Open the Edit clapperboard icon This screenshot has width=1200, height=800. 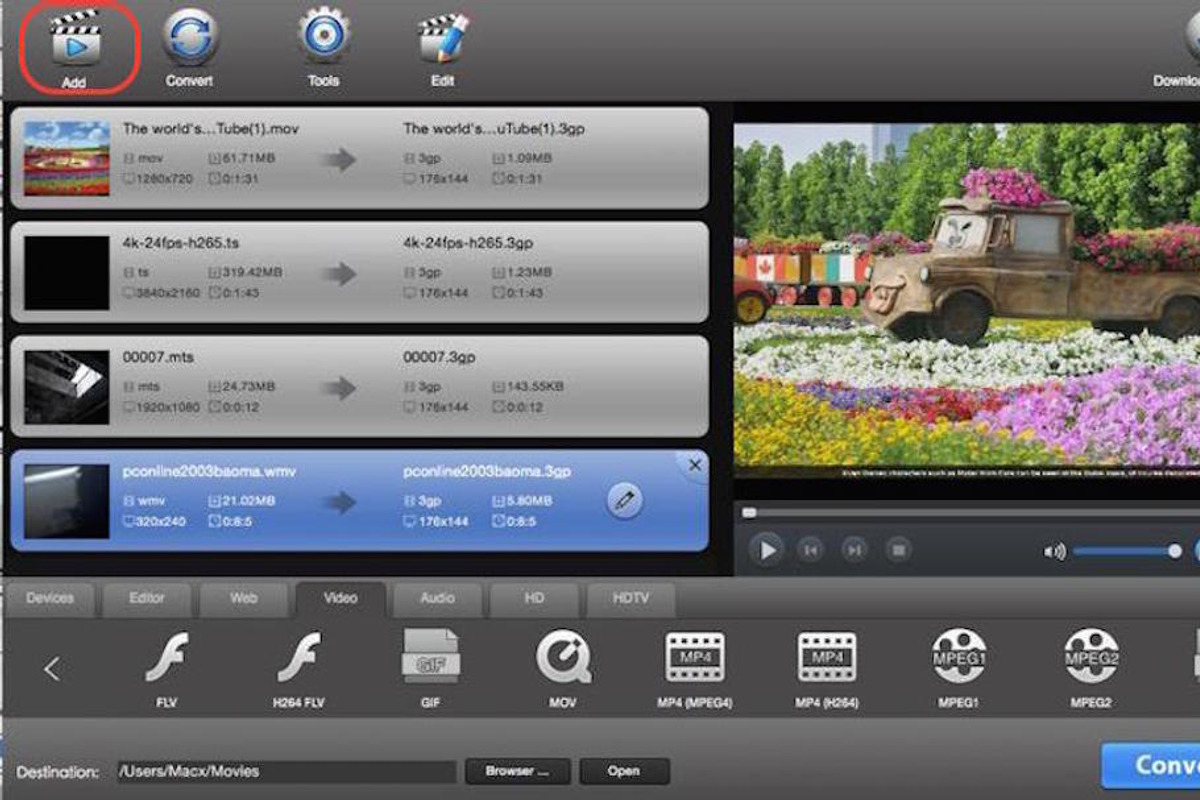tap(443, 38)
